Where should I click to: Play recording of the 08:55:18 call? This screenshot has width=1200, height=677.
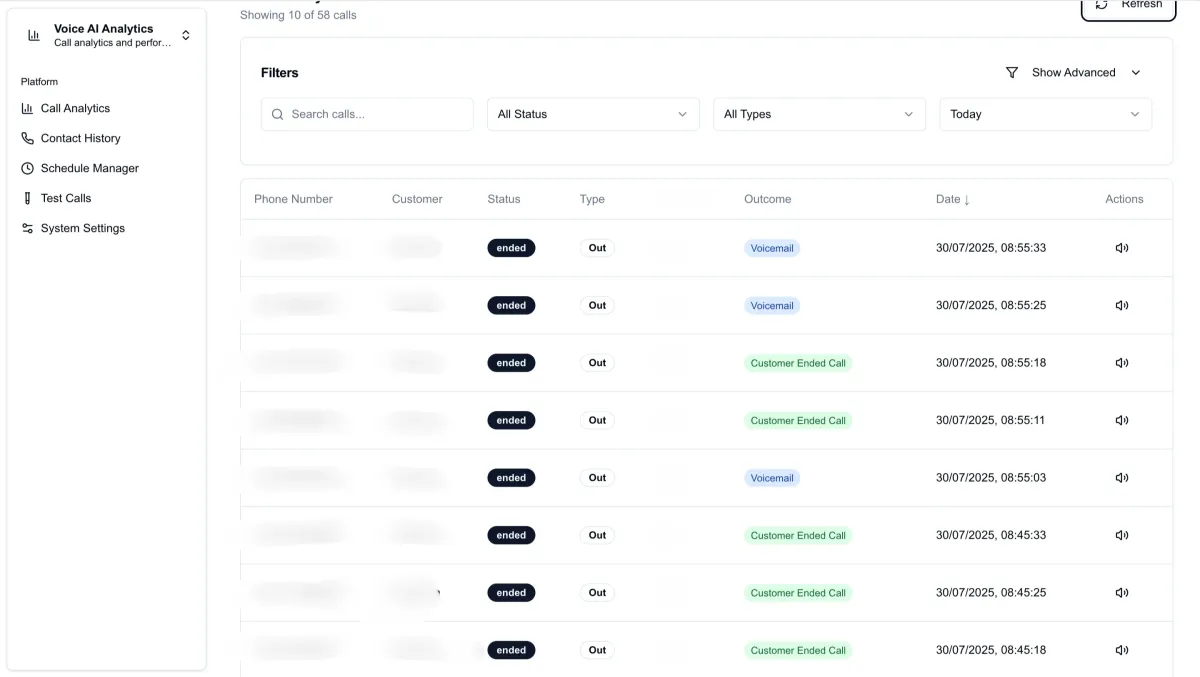pyautogui.click(x=1121, y=363)
